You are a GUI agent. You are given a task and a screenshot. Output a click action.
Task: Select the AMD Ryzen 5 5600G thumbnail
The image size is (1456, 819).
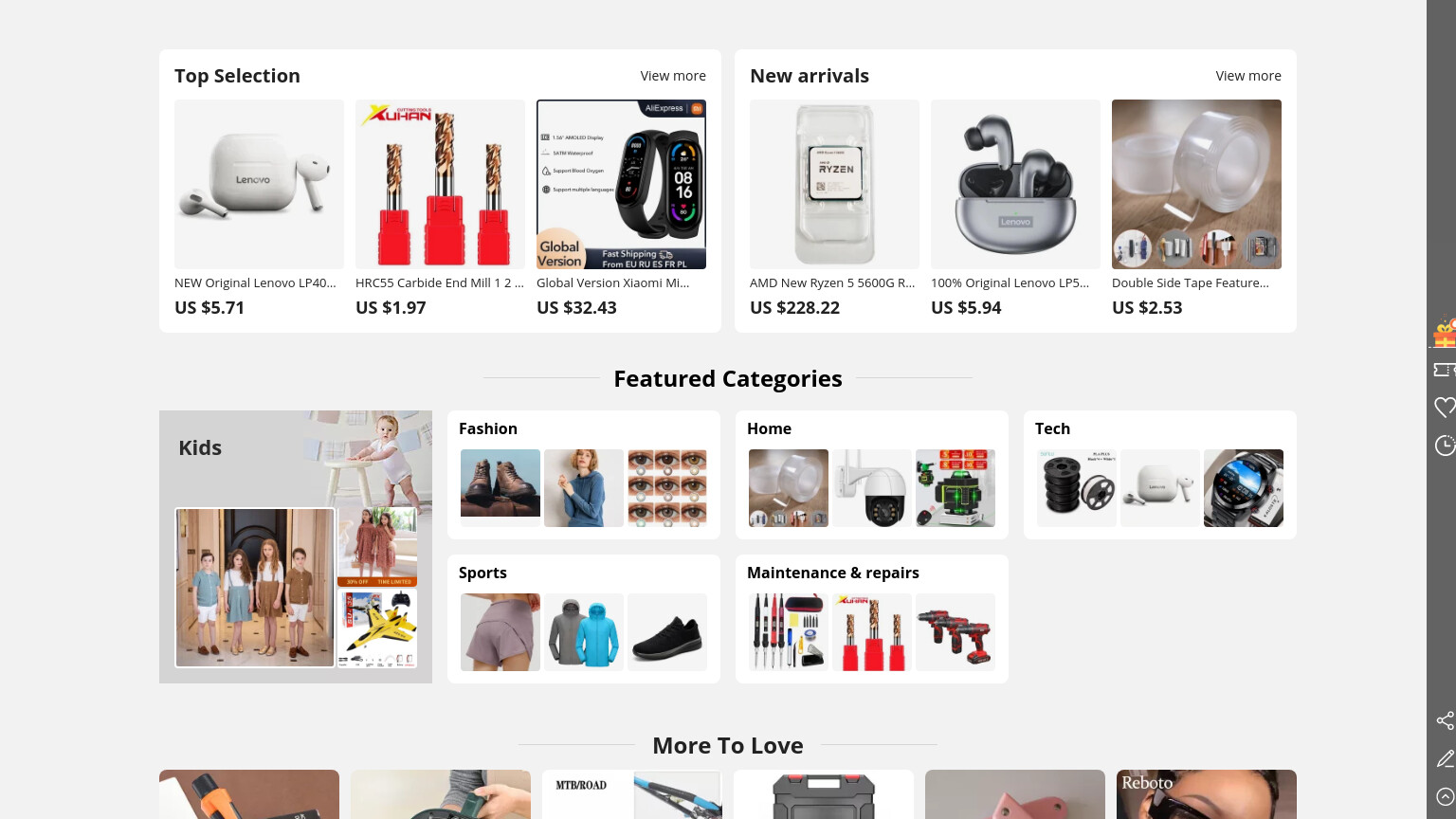point(834,184)
